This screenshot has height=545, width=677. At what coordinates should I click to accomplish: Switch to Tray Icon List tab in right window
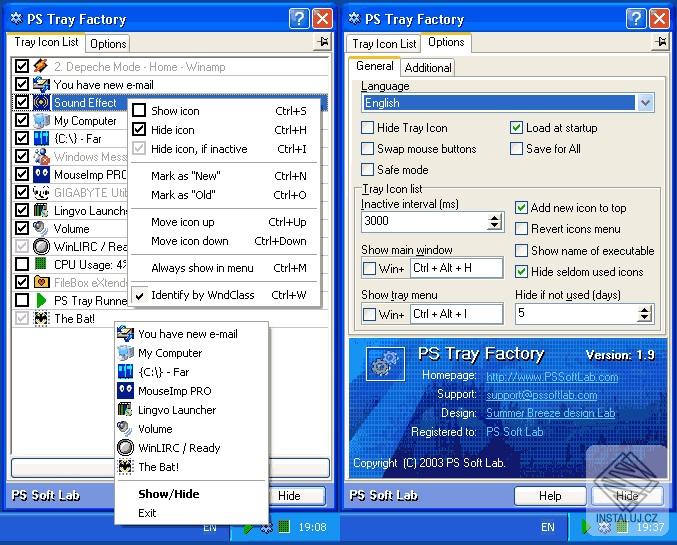pos(384,44)
